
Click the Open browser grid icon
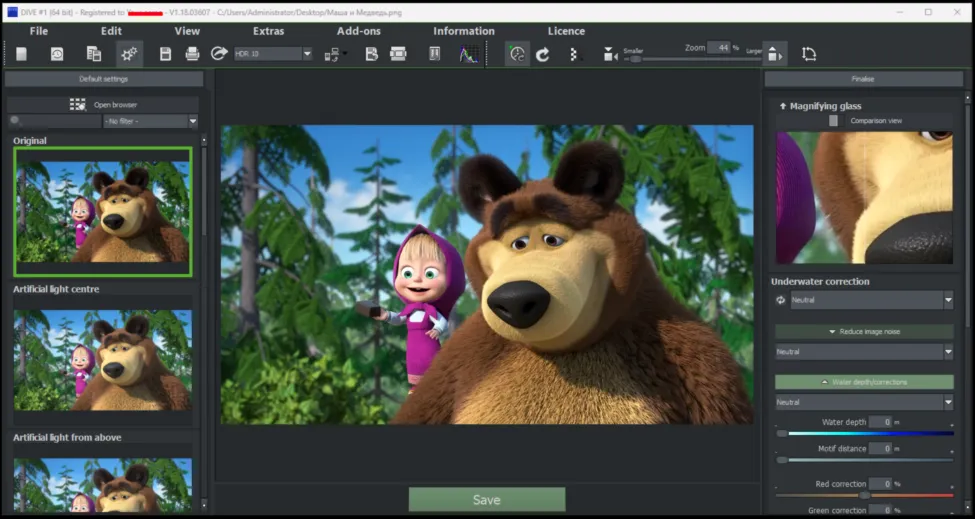78,104
